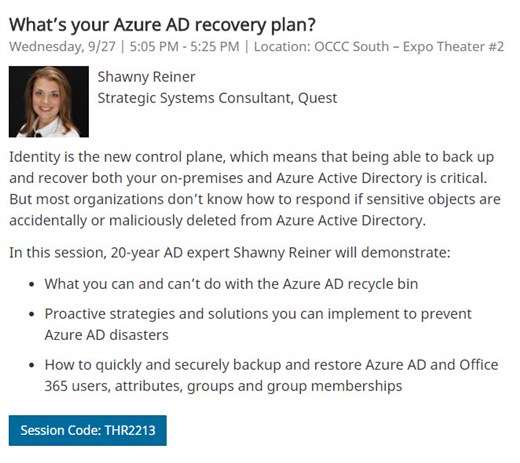Click the 'and recover both your on-premises' line
This screenshot has height=463, width=520.
tap(248, 178)
